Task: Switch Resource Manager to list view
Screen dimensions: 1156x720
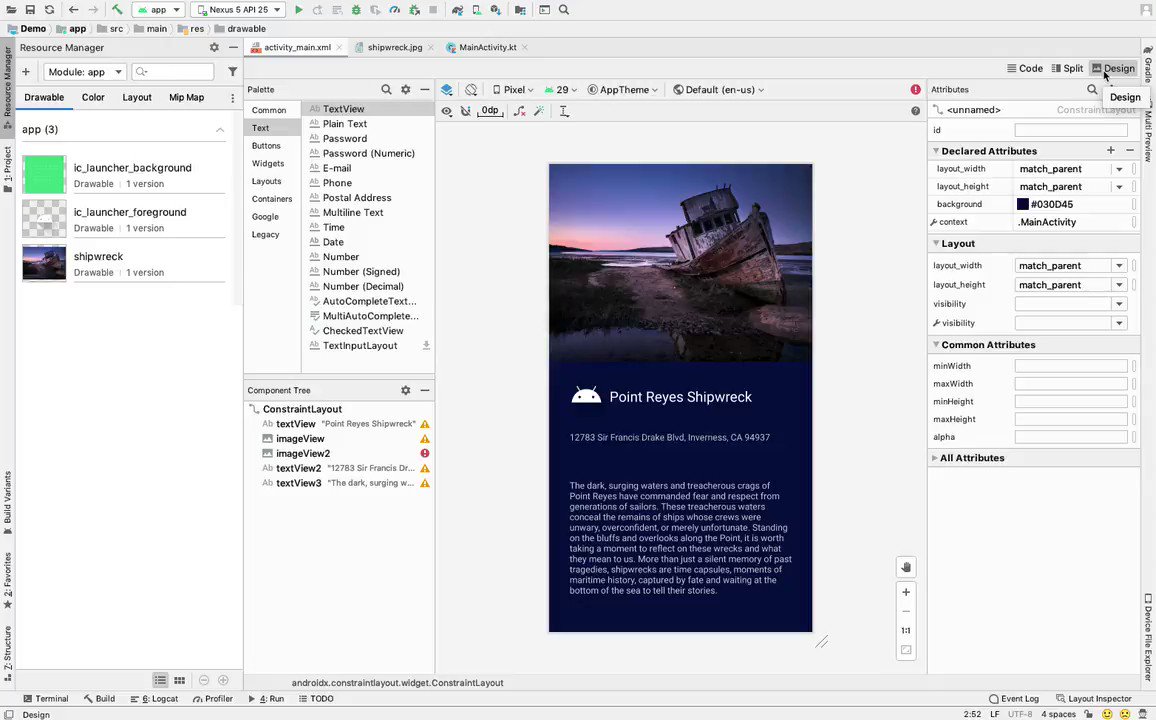Action: click(x=160, y=680)
